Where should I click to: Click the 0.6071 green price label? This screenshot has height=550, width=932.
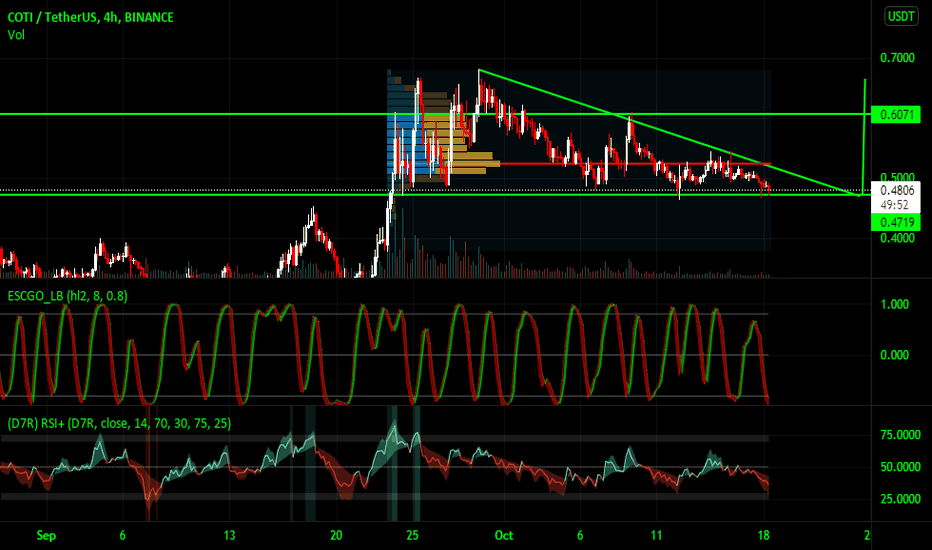pyautogui.click(x=896, y=114)
